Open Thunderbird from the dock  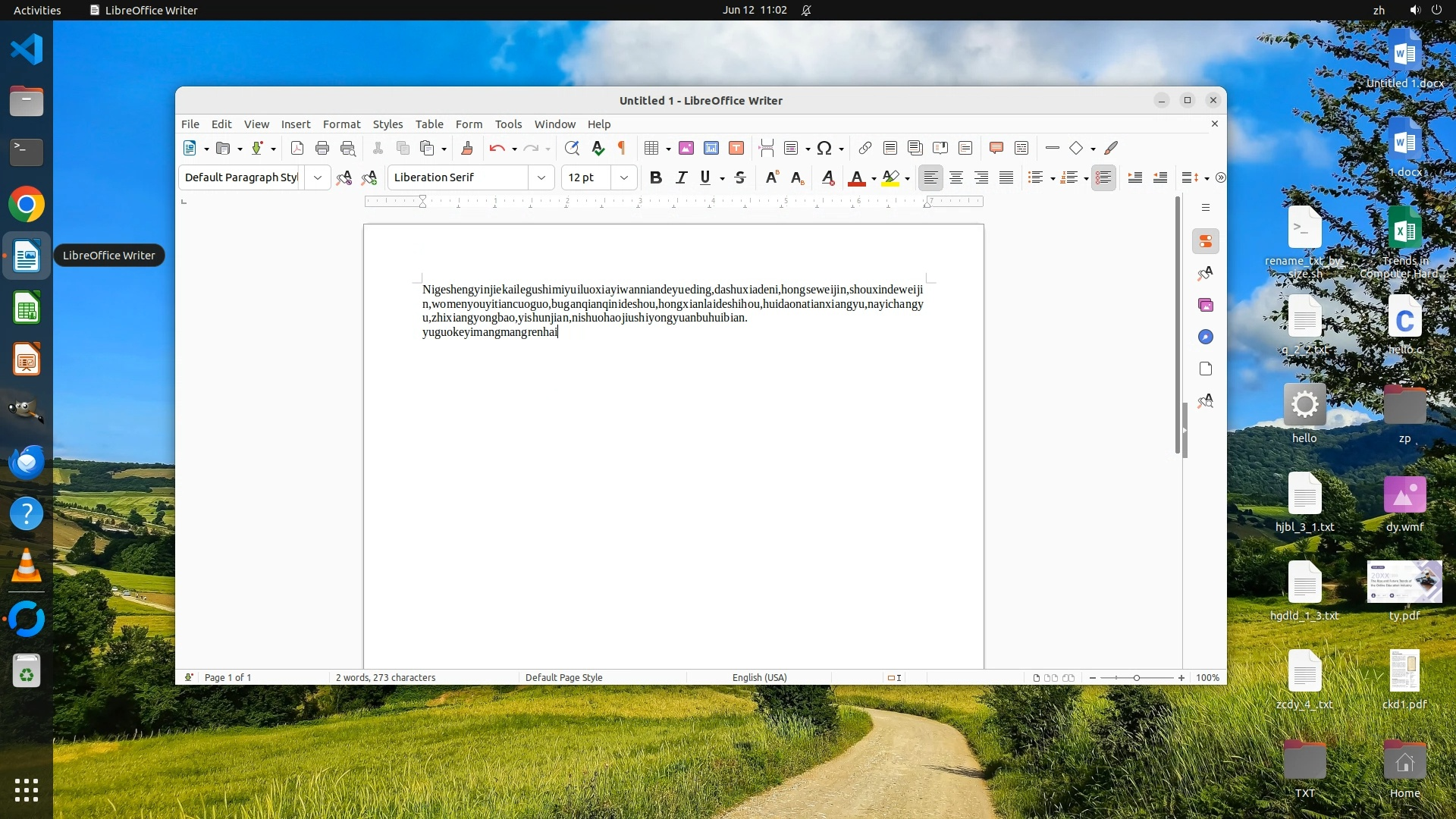(x=27, y=462)
